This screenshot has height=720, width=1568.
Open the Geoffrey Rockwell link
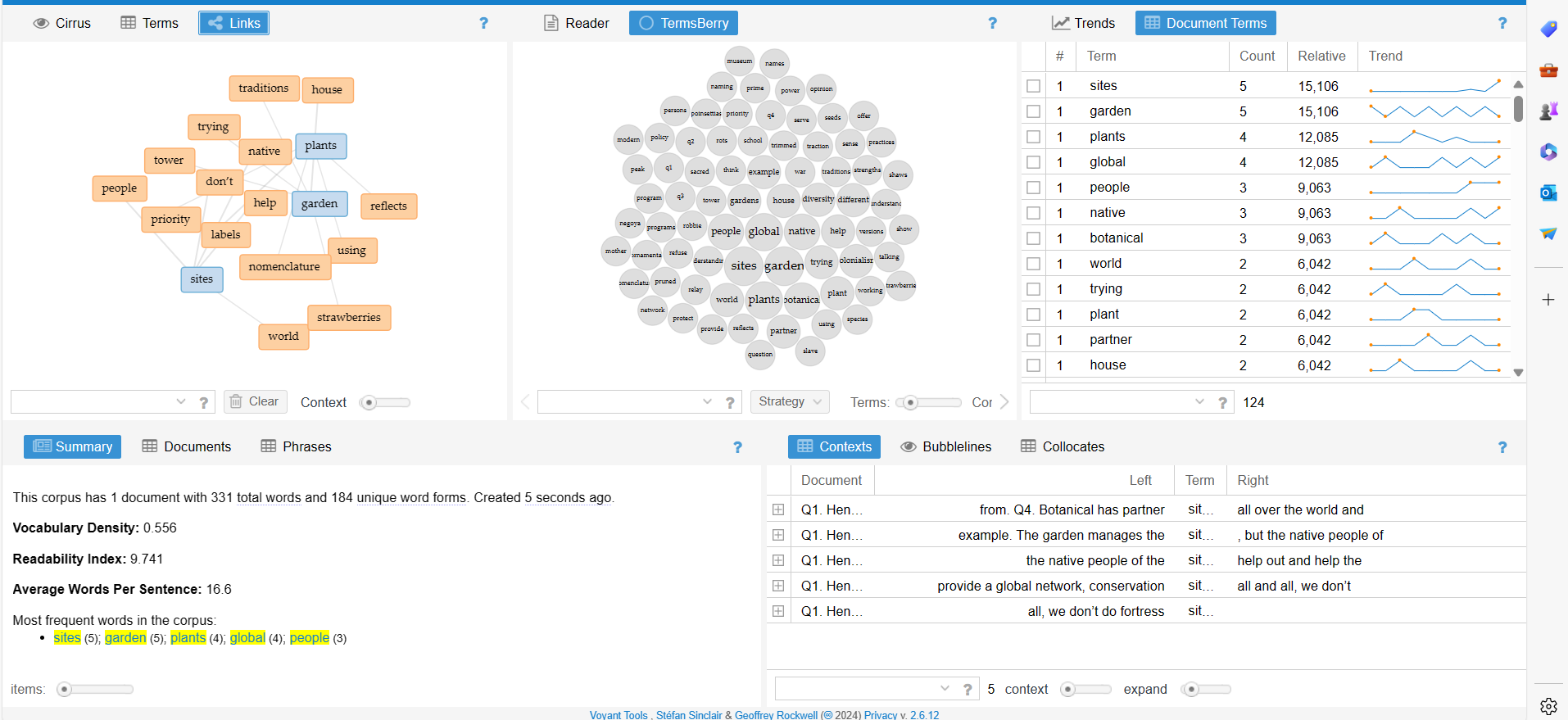776,715
